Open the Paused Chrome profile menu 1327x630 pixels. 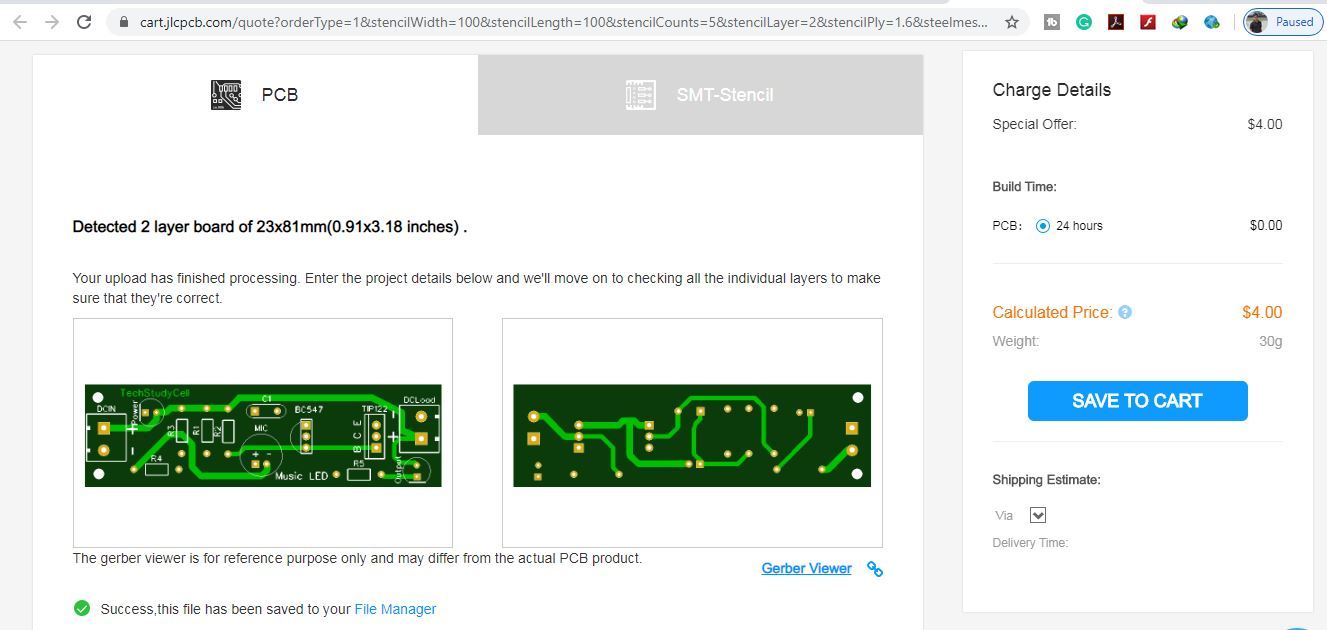1282,21
